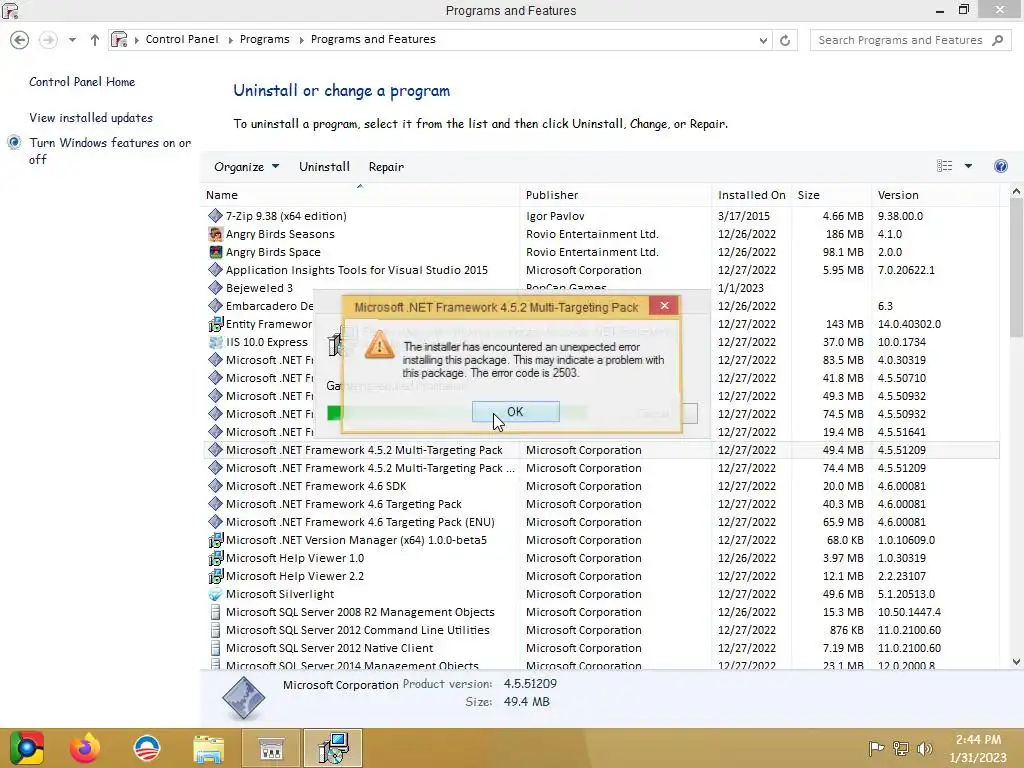Image resolution: width=1024 pixels, height=768 pixels.
Task: Sort by Size column header
Action: point(831,195)
